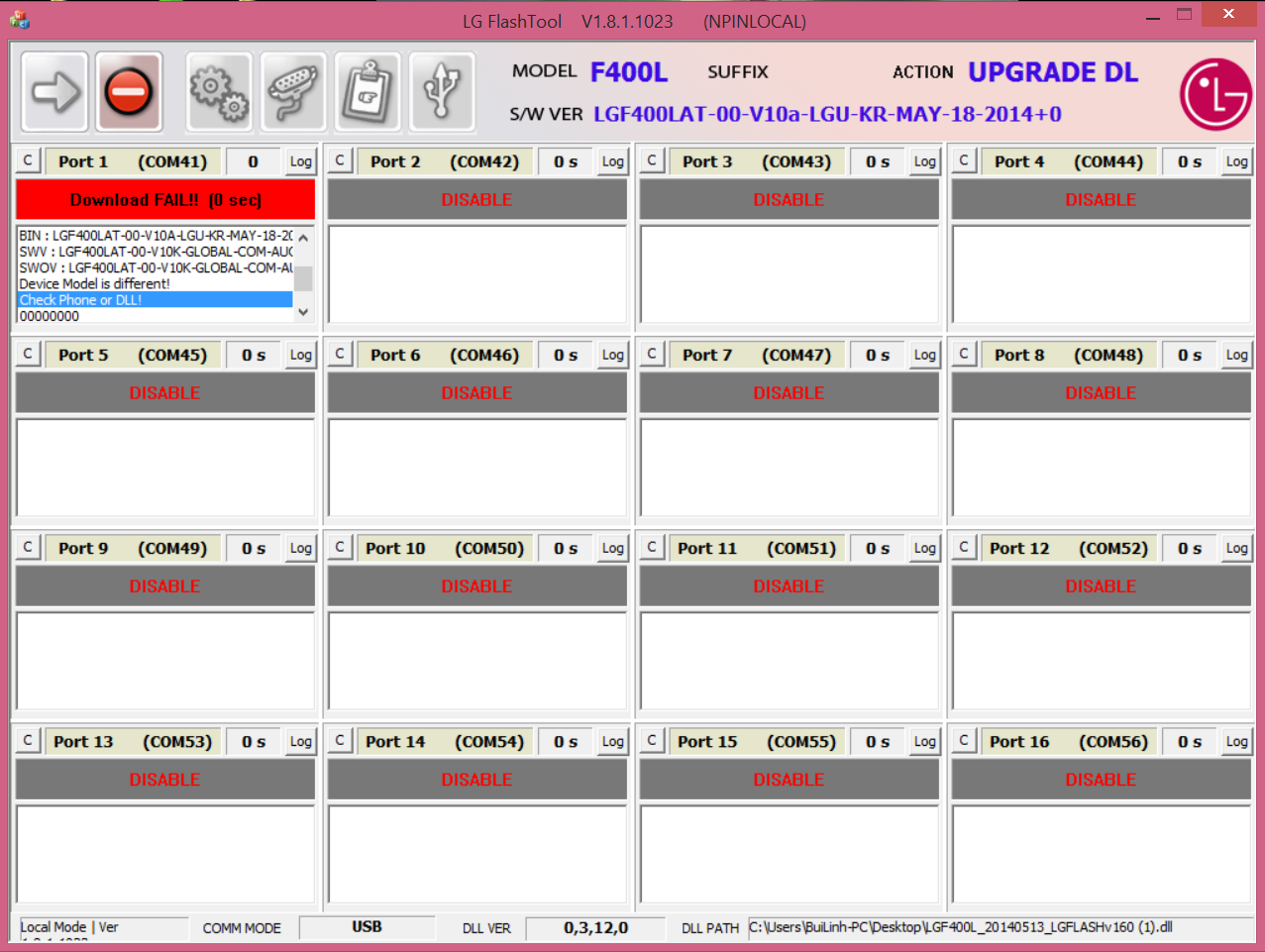Click the C button for Port 3

tap(652, 160)
